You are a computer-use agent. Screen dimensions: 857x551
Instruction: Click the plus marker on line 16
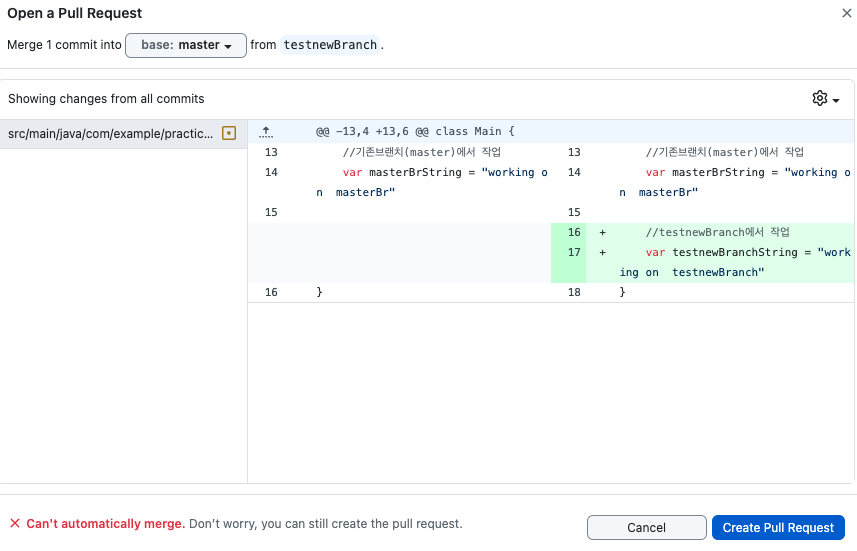(602, 232)
